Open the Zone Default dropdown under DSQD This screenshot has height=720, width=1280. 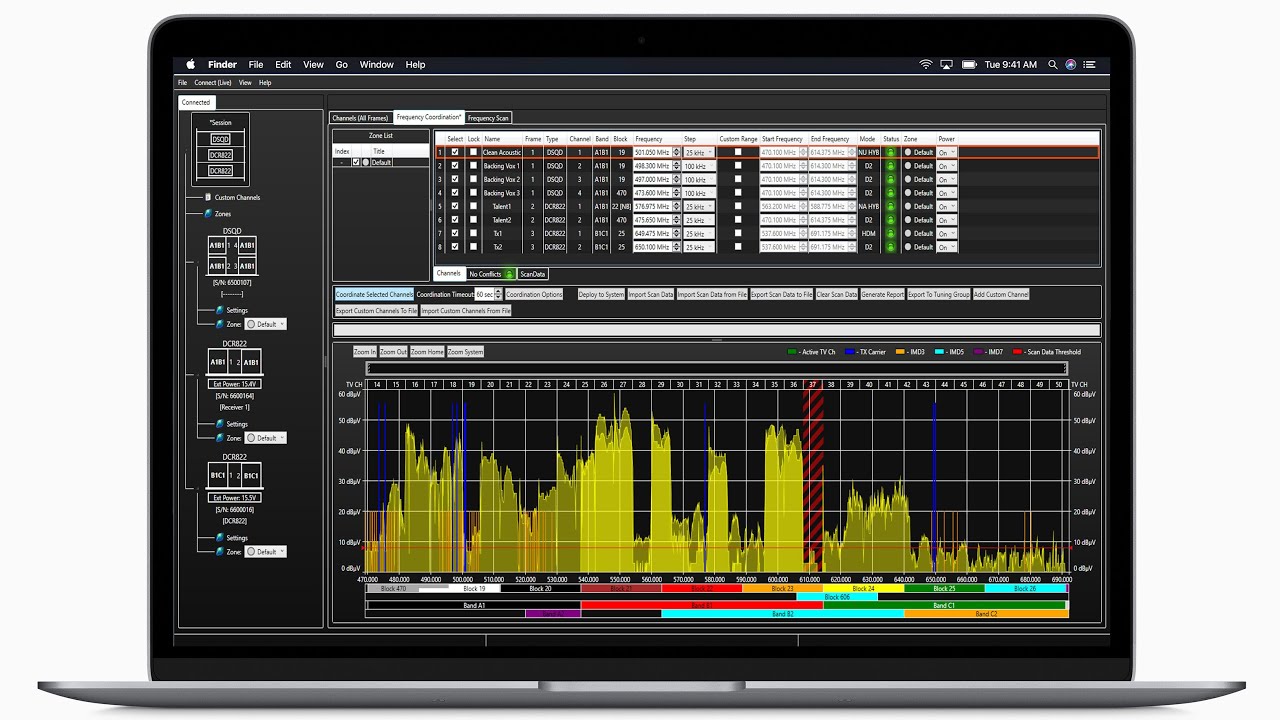(266, 324)
